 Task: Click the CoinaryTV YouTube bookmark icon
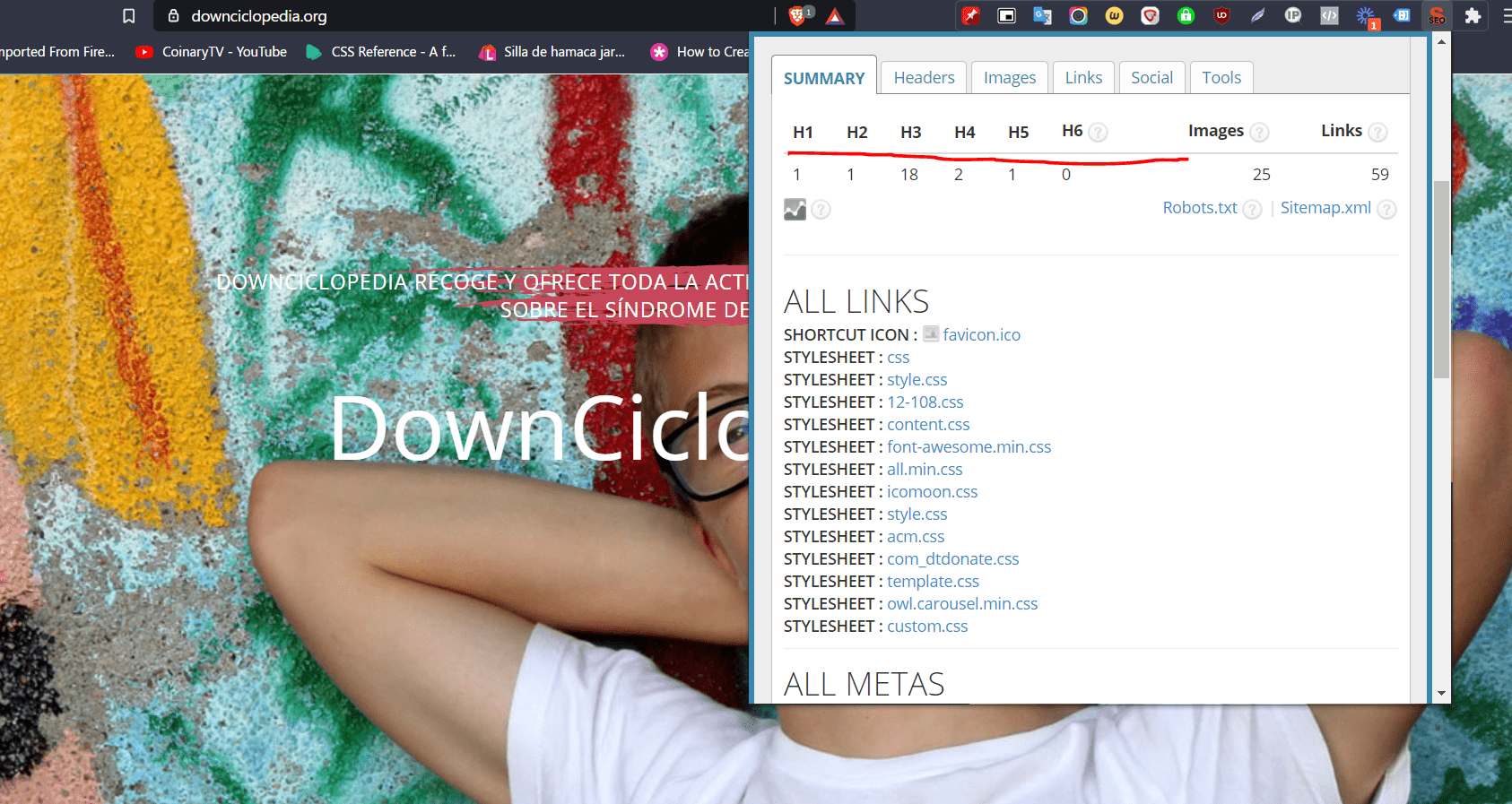click(144, 52)
